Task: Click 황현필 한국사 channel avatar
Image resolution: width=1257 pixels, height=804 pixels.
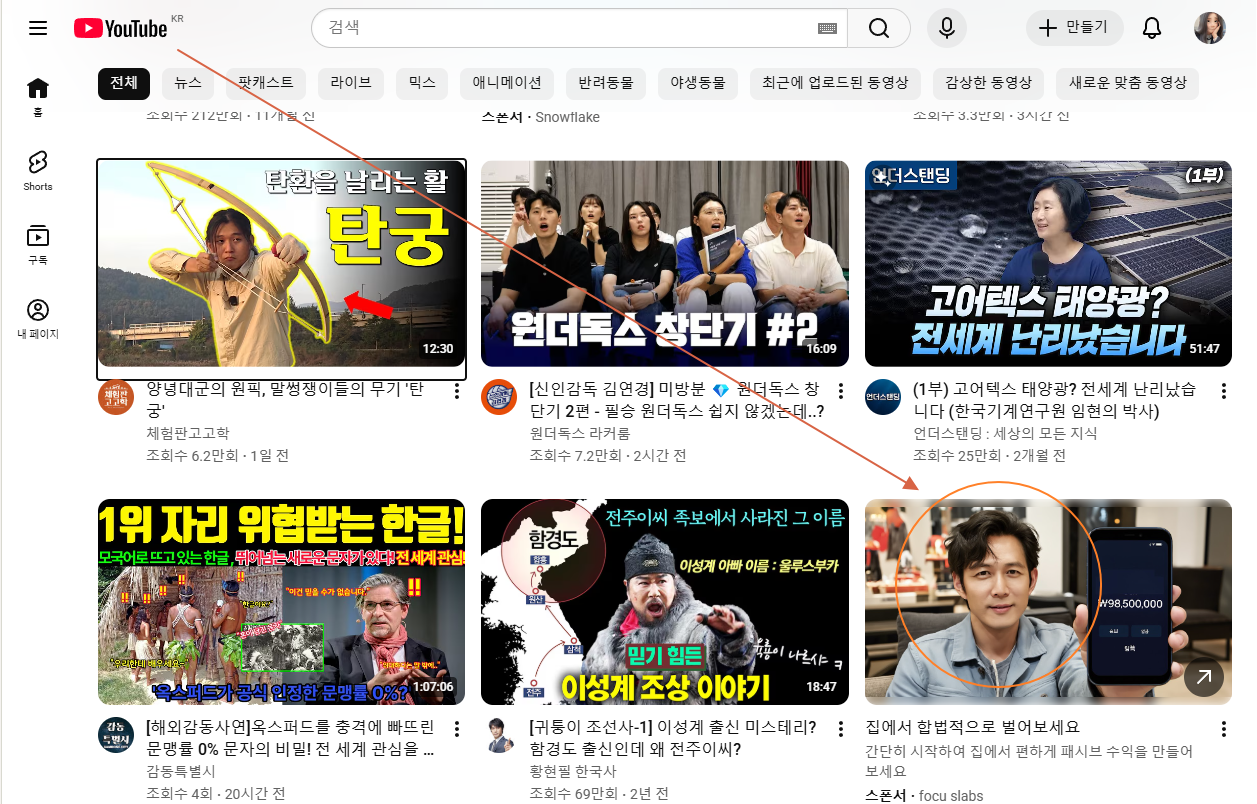Action: click(x=499, y=735)
